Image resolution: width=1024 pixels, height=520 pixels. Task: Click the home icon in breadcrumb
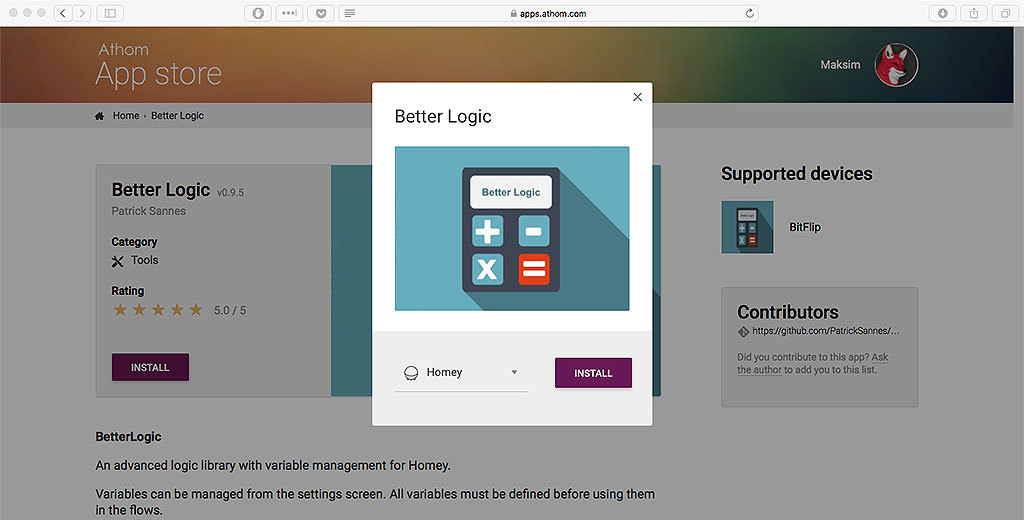99,116
